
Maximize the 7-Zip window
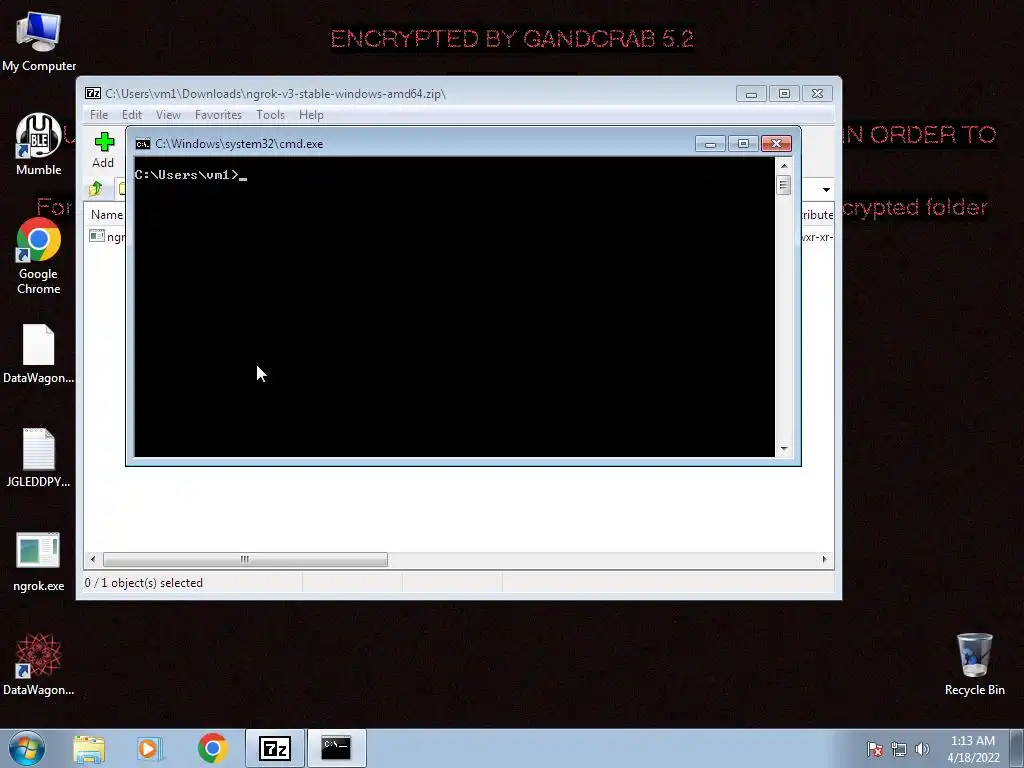pyautogui.click(x=784, y=94)
